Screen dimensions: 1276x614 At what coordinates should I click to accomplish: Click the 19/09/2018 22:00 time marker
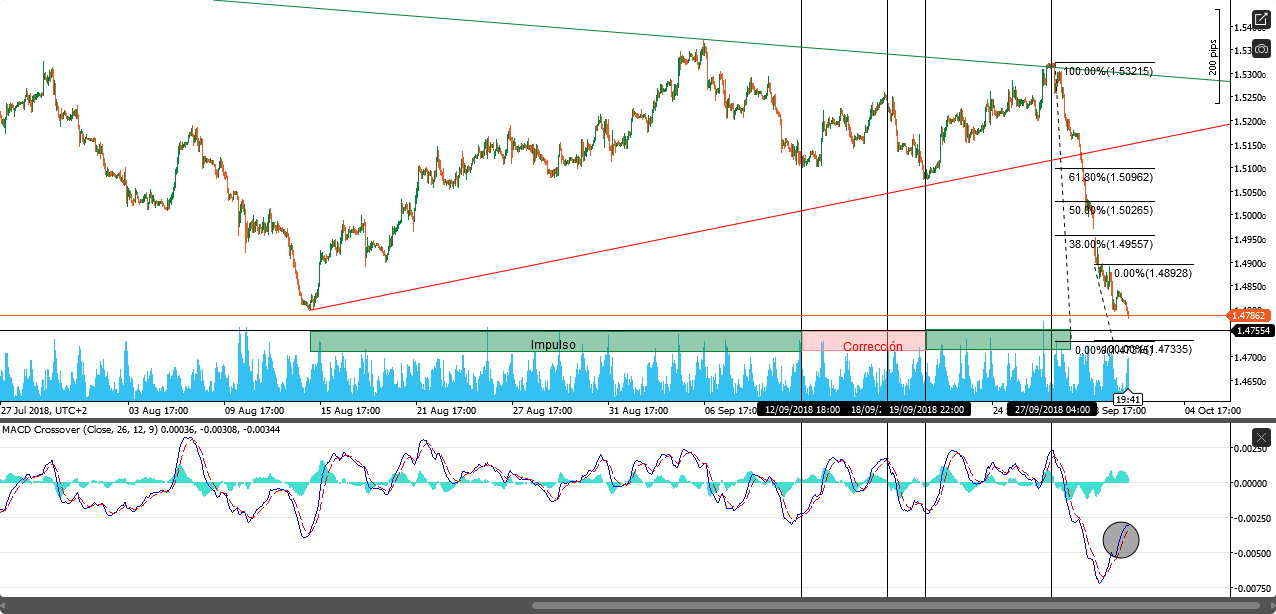click(927, 409)
